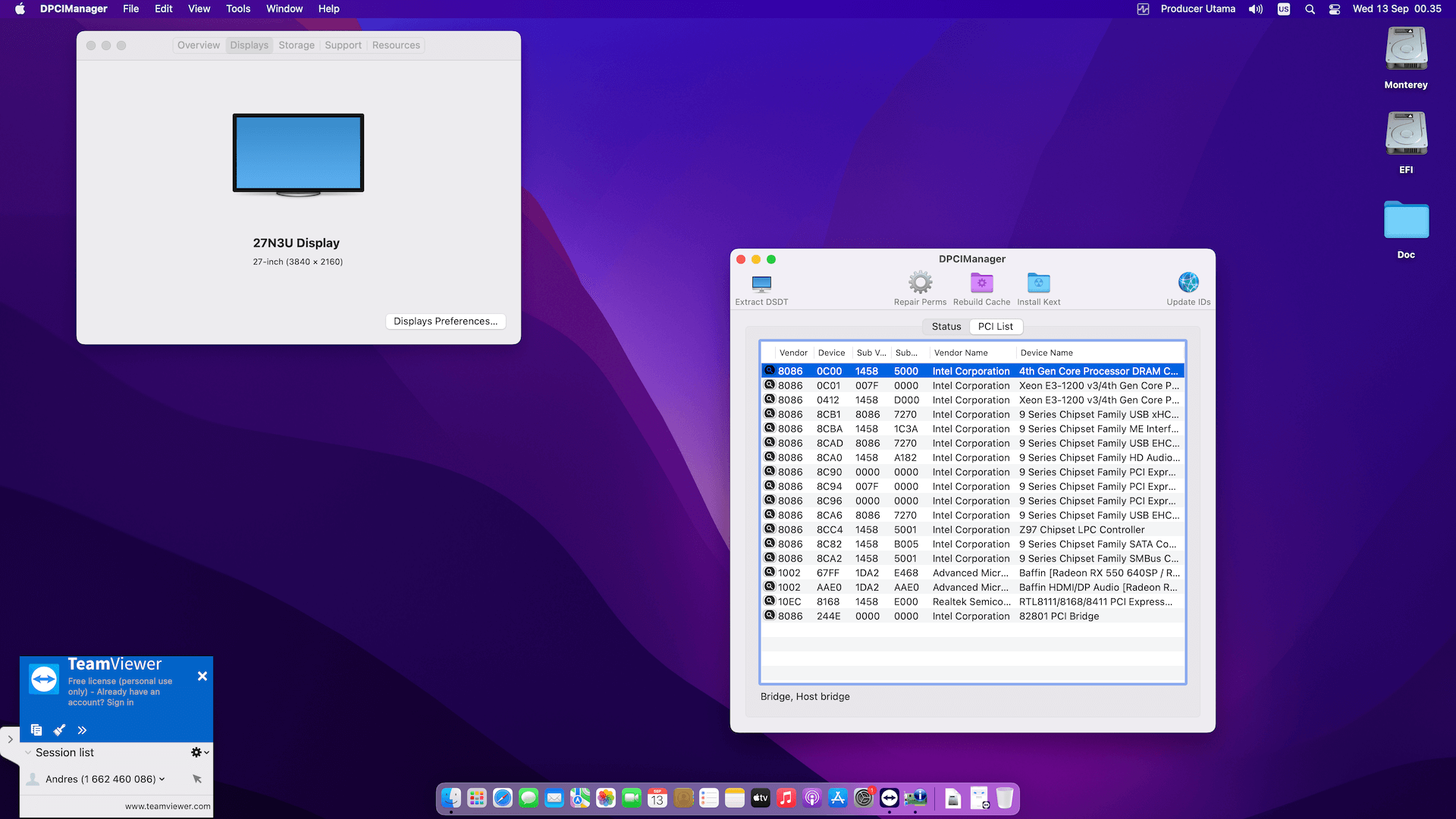
Task: Open System Preferences from the Dock
Action: [864, 798]
